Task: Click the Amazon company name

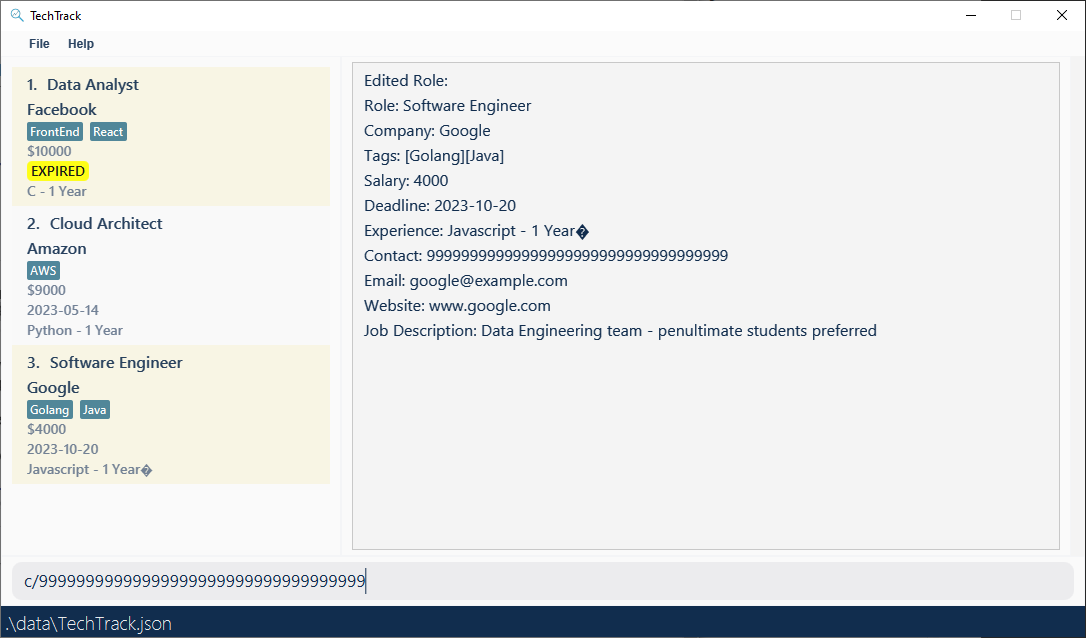Action: pyautogui.click(x=57, y=249)
